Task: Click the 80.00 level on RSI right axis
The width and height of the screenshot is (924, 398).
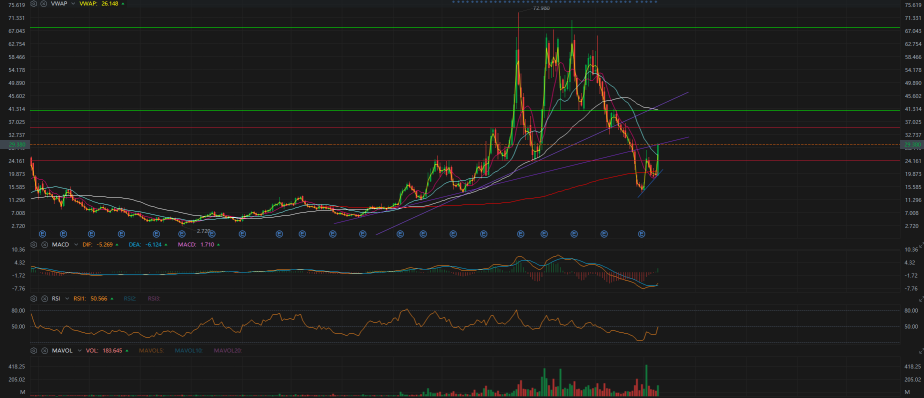Action: click(x=911, y=310)
